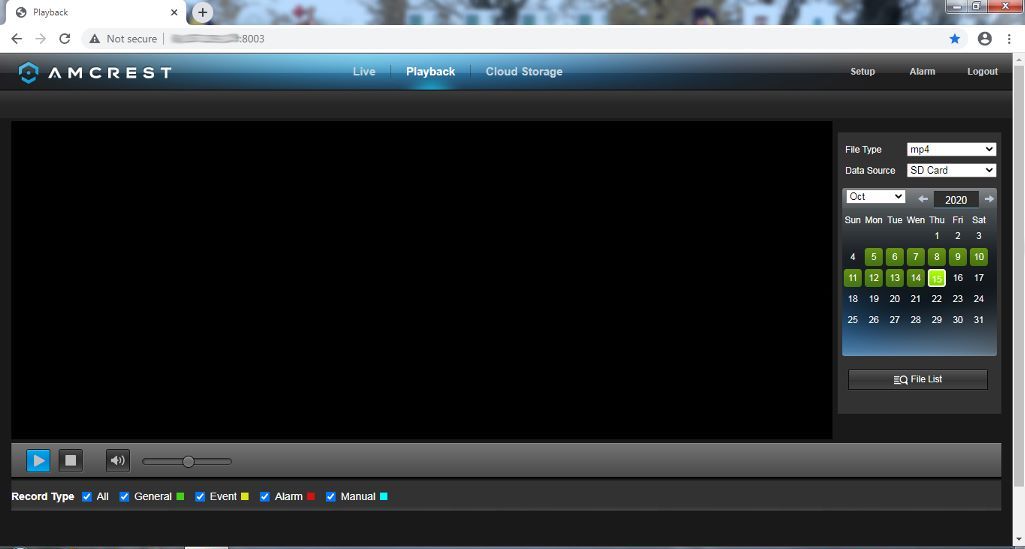Viewport: 1025px width, 549px height.
Task: Open the month dropdown showing Oct
Action: [875, 197]
